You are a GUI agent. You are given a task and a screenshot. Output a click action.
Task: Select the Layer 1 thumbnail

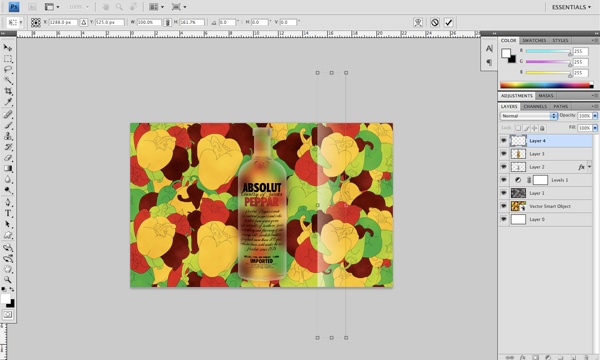[x=518, y=193]
